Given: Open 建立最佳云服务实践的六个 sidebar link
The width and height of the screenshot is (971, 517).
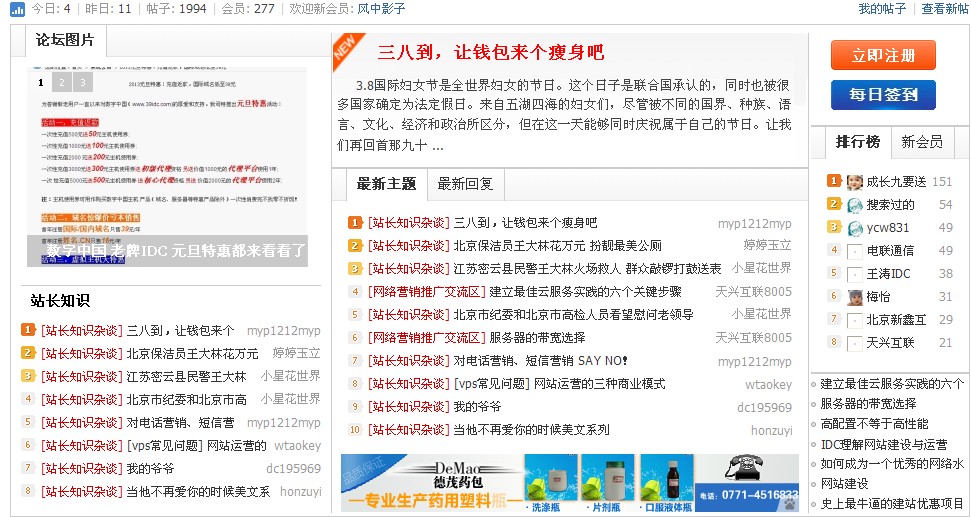Looking at the screenshot, I should tap(892, 384).
